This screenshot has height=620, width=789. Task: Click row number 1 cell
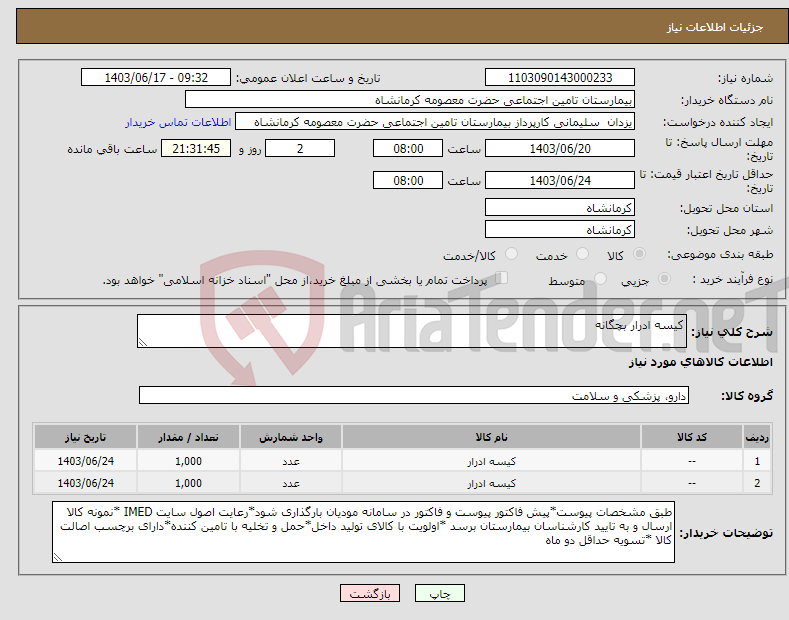(x=757, y=461)
